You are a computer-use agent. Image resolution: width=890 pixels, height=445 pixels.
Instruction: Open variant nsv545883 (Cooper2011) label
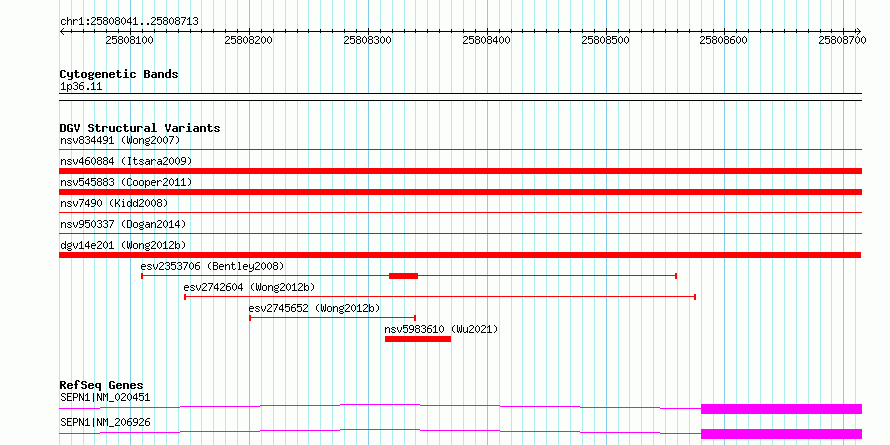click(126, 182)
